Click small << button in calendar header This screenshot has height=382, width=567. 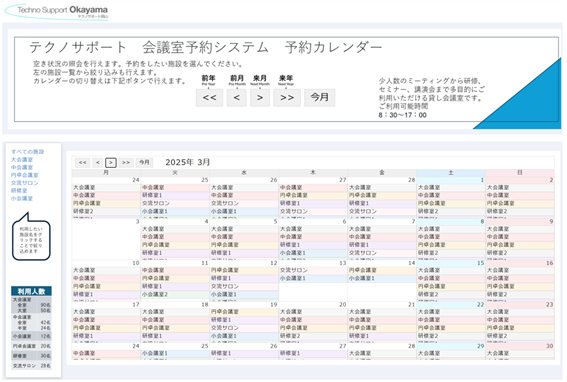click(x=82, y=162)
